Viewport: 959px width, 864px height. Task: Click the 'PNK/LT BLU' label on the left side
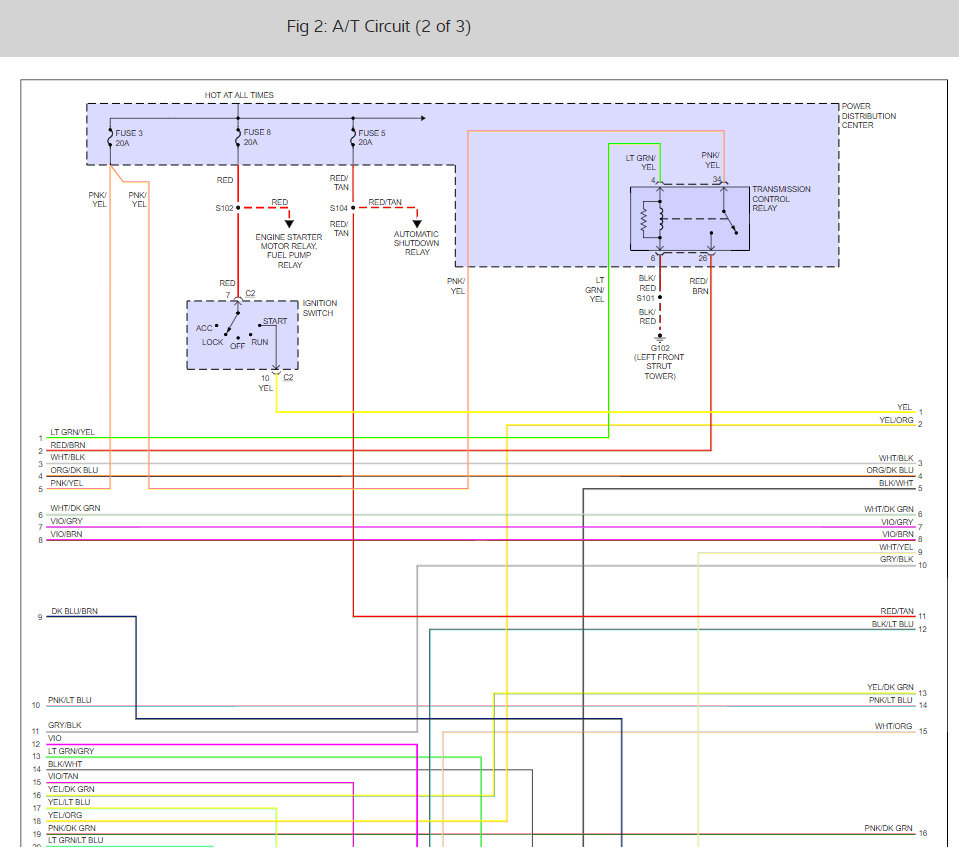(x=70, y=700)
